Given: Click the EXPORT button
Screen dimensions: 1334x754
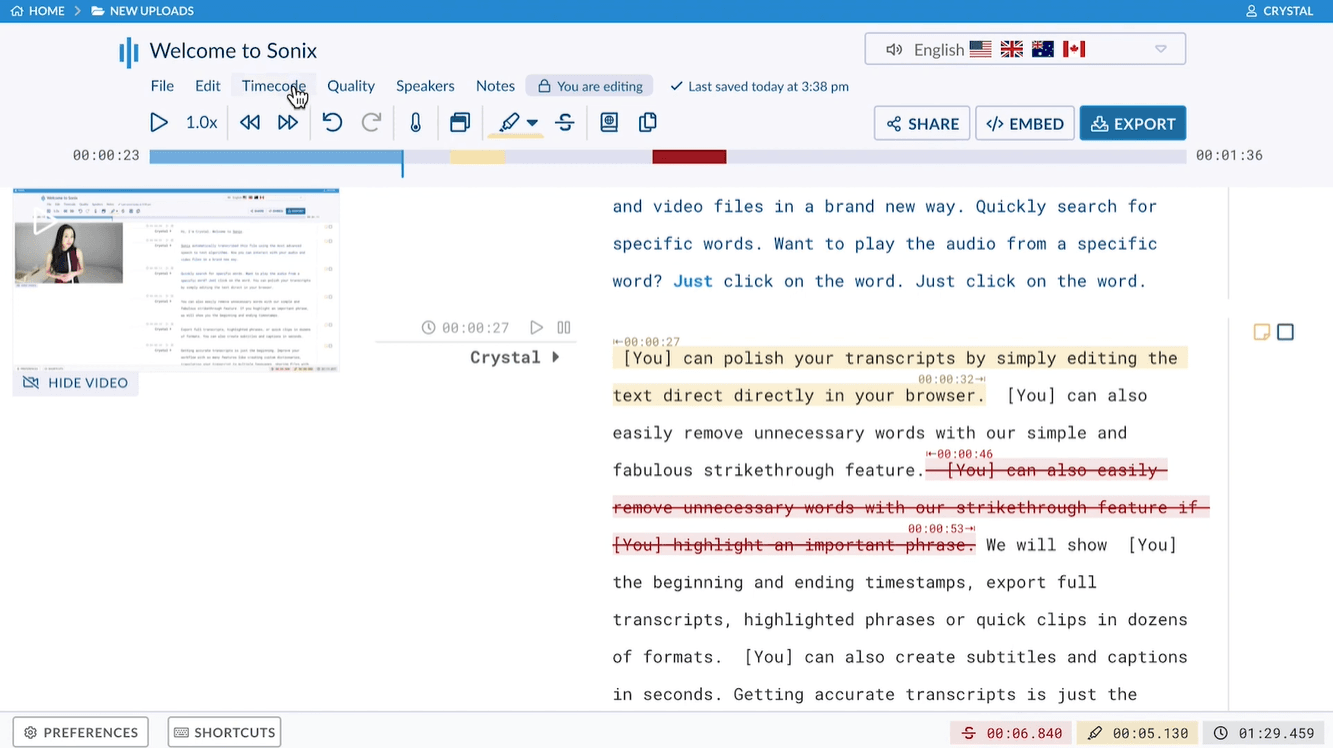Looking at the screenshot, I should (1133, 124).
